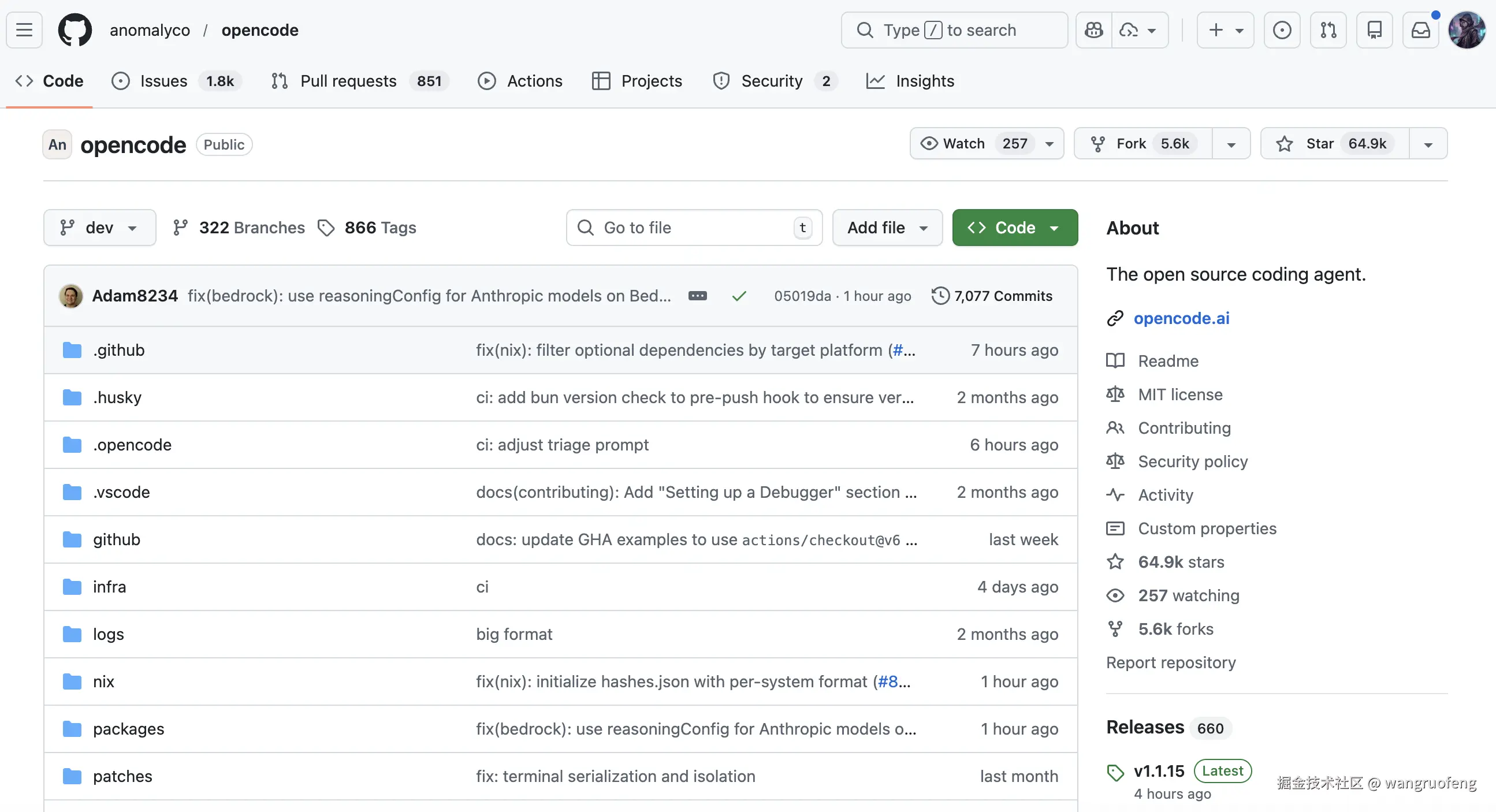Open the dev branch selector dropdown
The width and height of the screenshot is (1496, 812).
(99, 228)
